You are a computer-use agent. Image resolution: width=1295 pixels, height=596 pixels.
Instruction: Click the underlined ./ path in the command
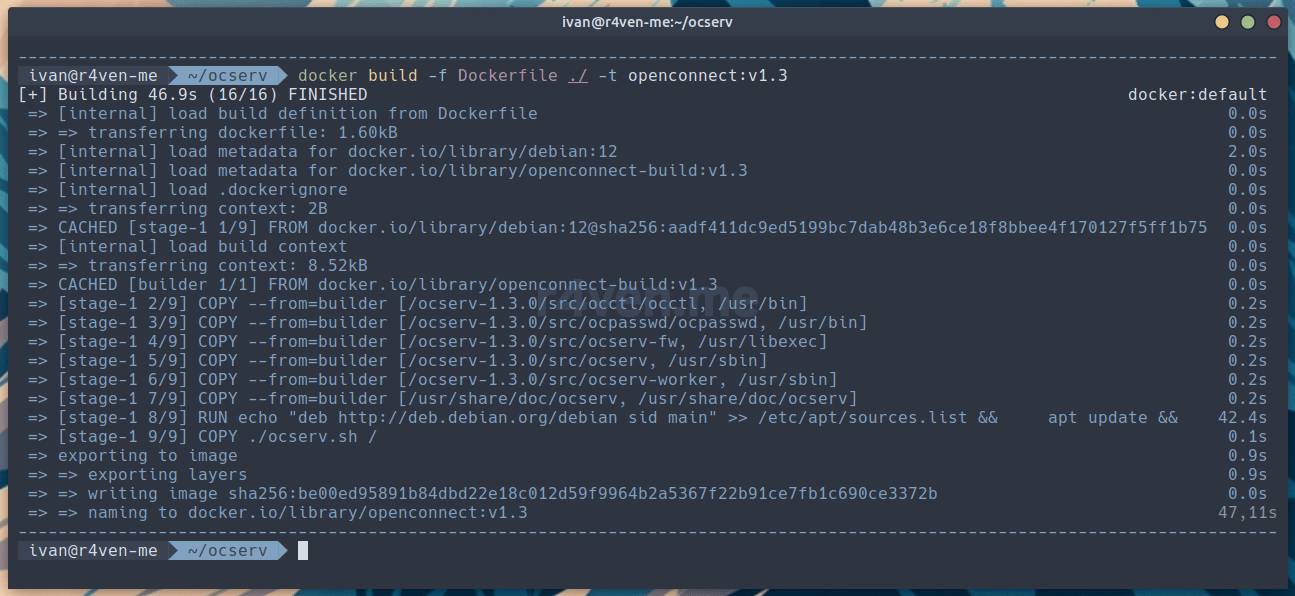[x=577, y=76]
